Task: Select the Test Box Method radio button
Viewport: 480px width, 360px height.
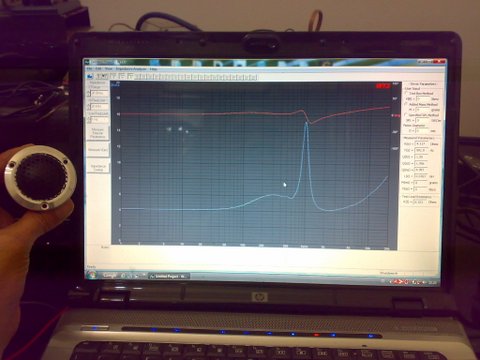Action: pos(406,93)
